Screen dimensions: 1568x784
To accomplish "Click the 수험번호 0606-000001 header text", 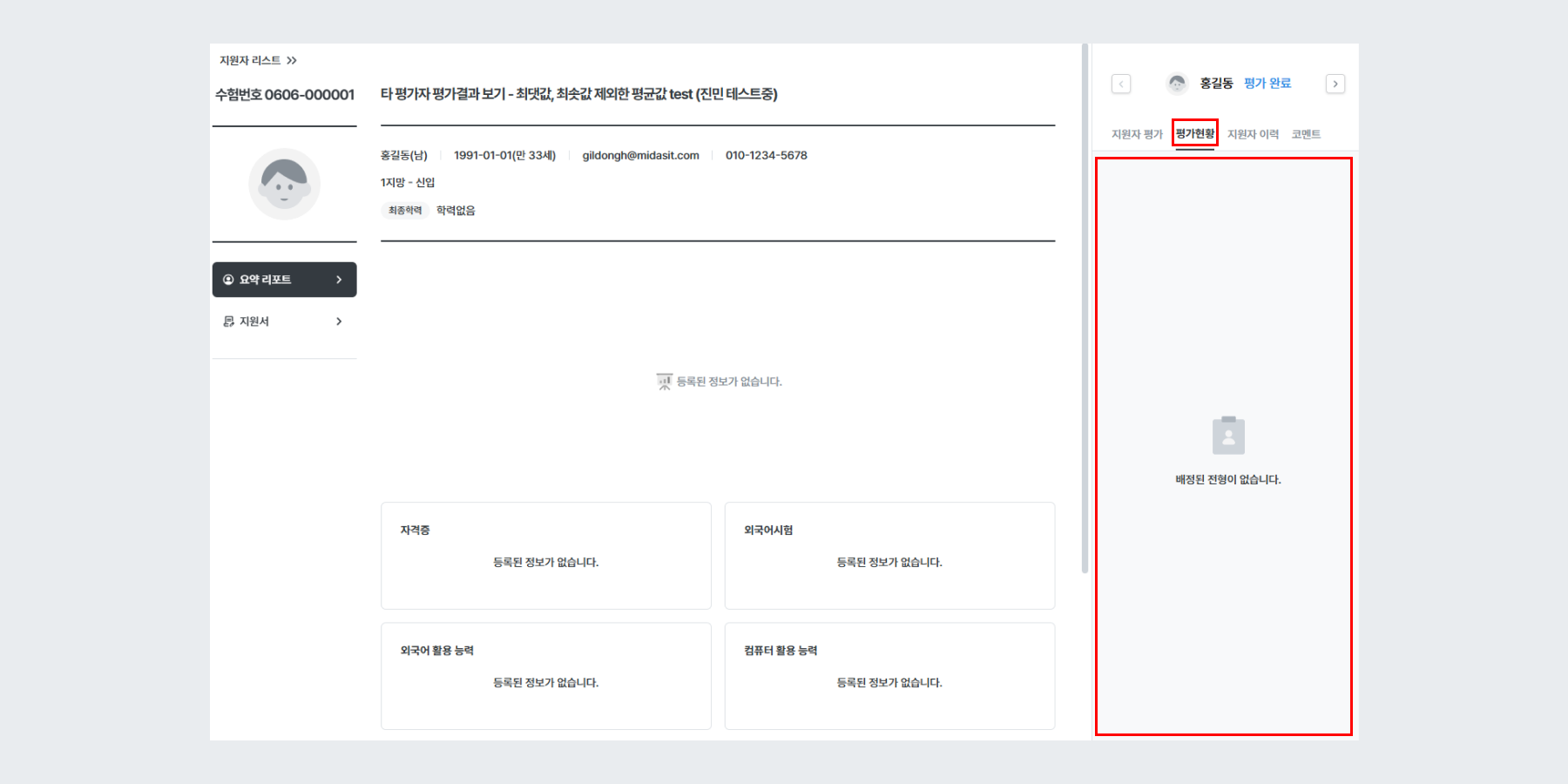I will coord(285,93).
